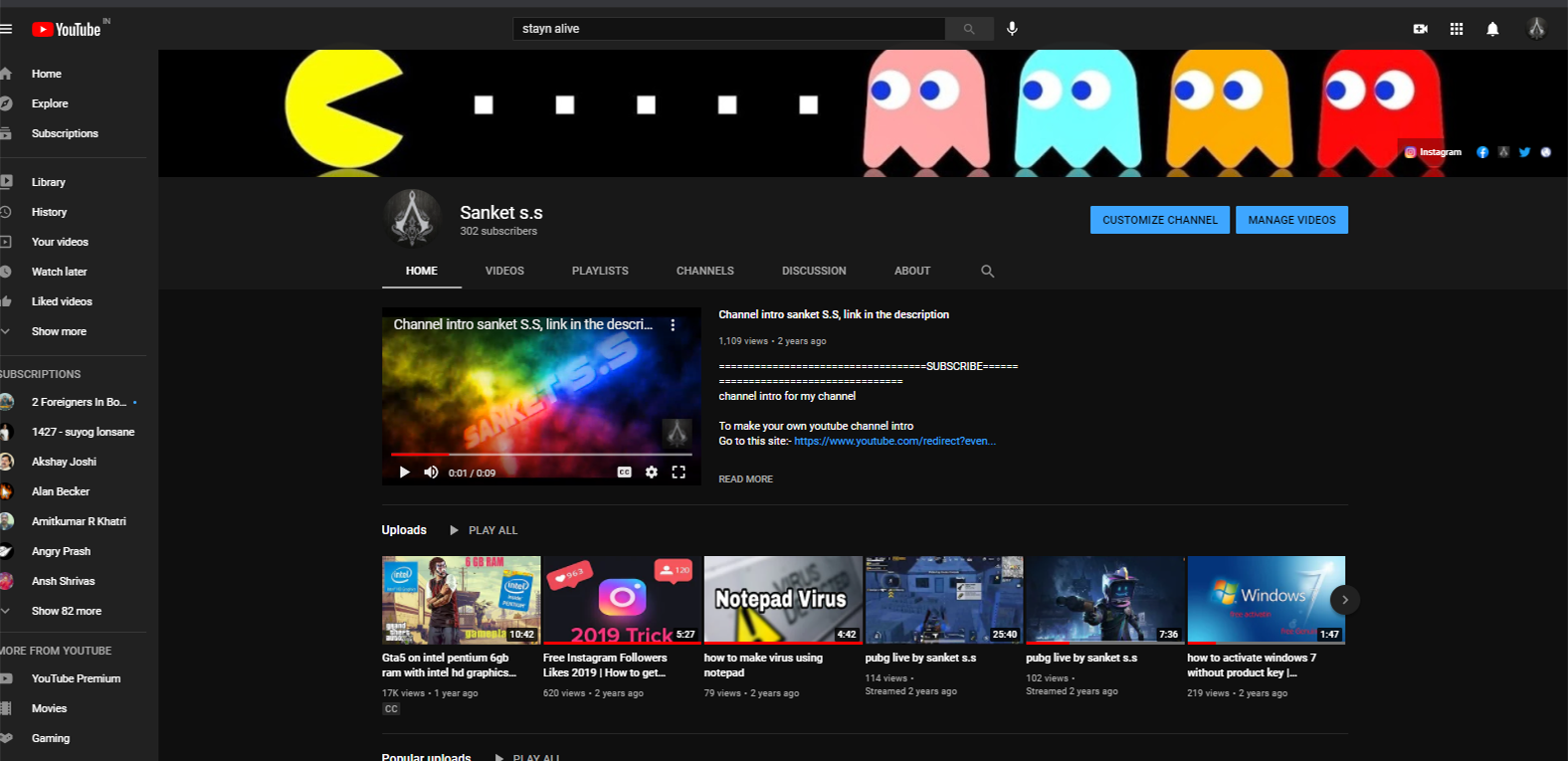Open the account avatar menu
Screen dimensions: 1568x761
pos(1537,29)
